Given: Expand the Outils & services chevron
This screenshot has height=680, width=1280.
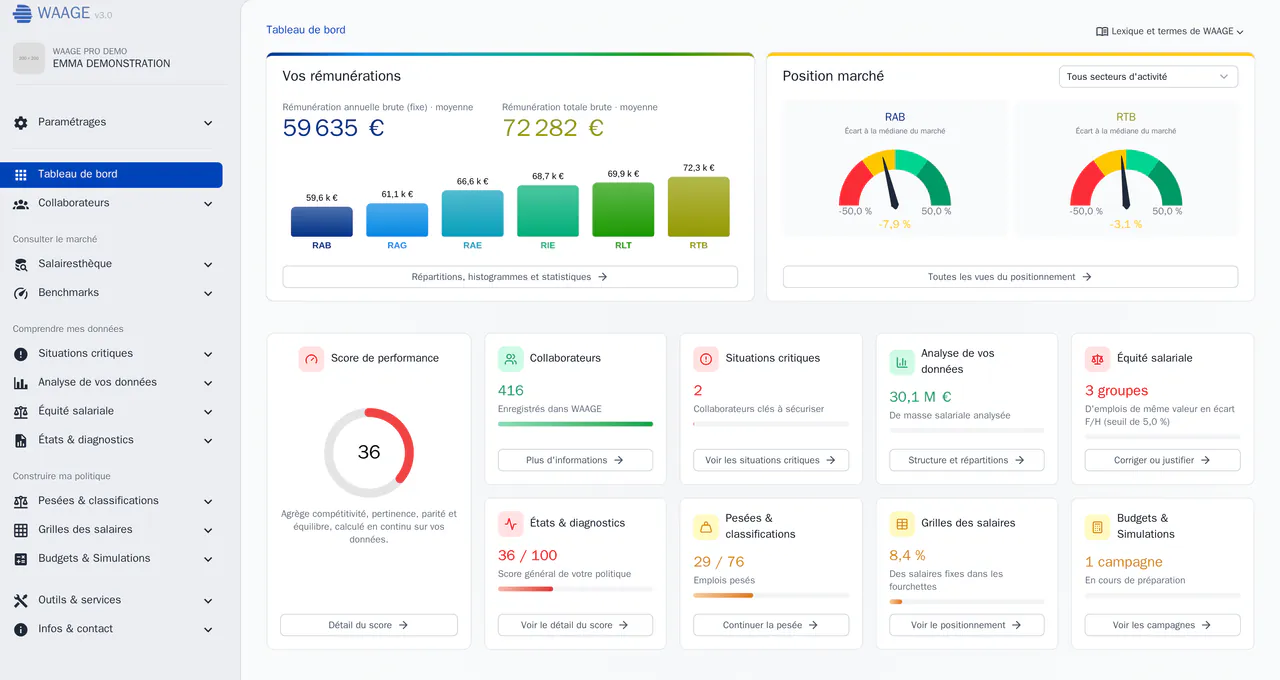Looking at the screenshot, I should [208, 601].
